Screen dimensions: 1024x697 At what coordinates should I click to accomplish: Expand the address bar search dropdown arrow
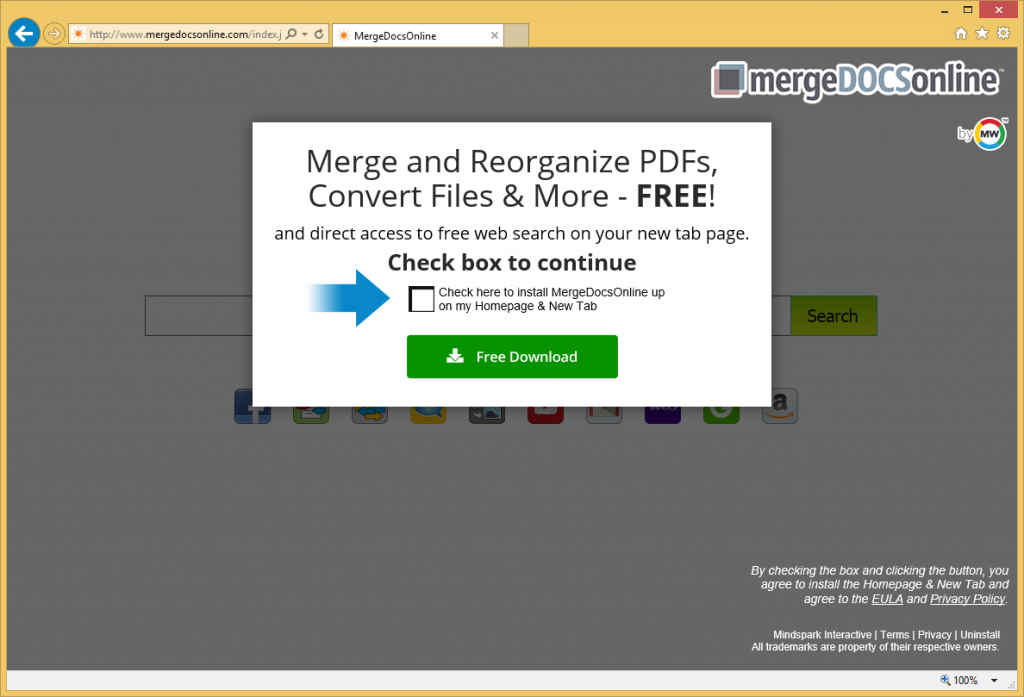coord(304,34)
